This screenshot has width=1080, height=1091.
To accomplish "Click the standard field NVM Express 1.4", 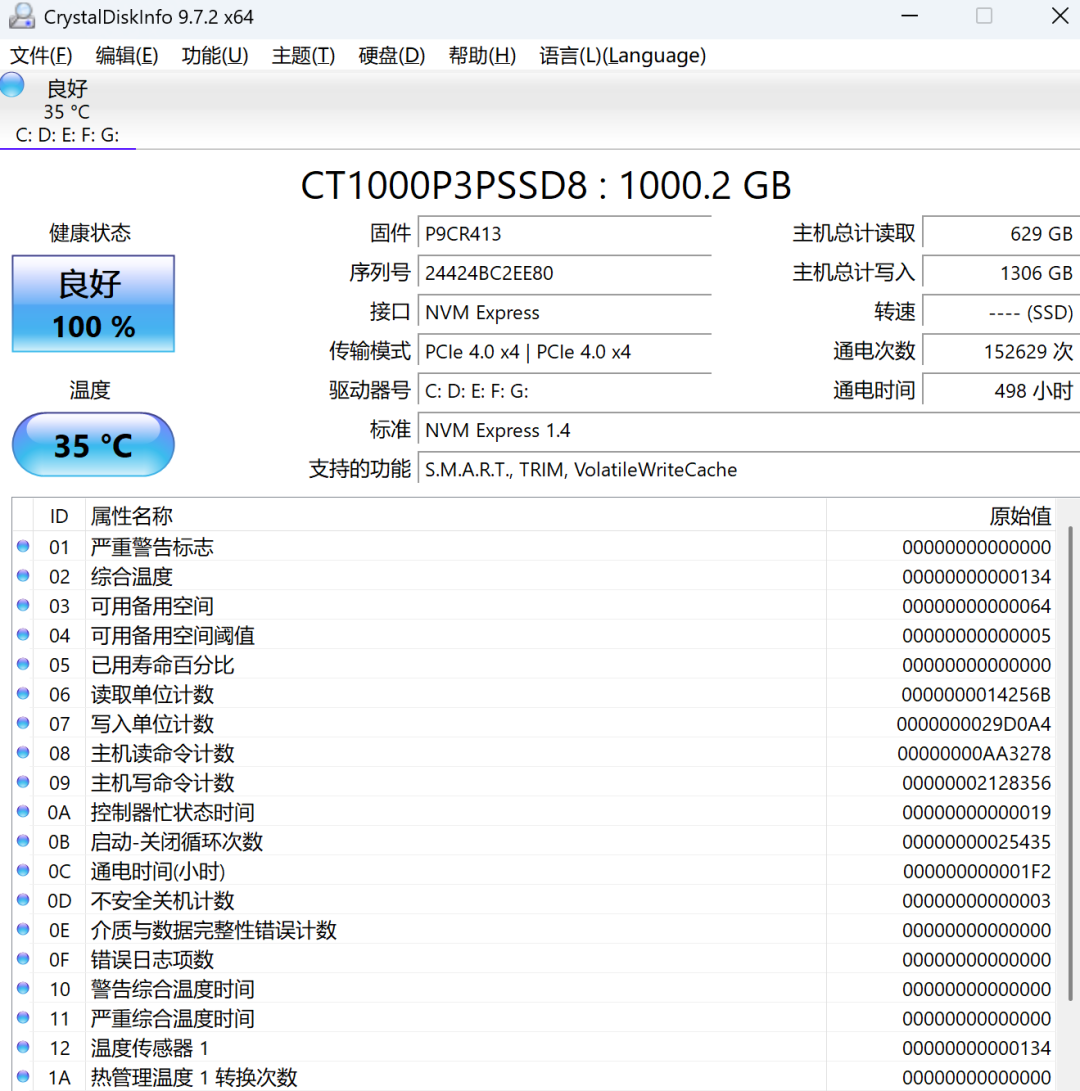I will (749, 430).
